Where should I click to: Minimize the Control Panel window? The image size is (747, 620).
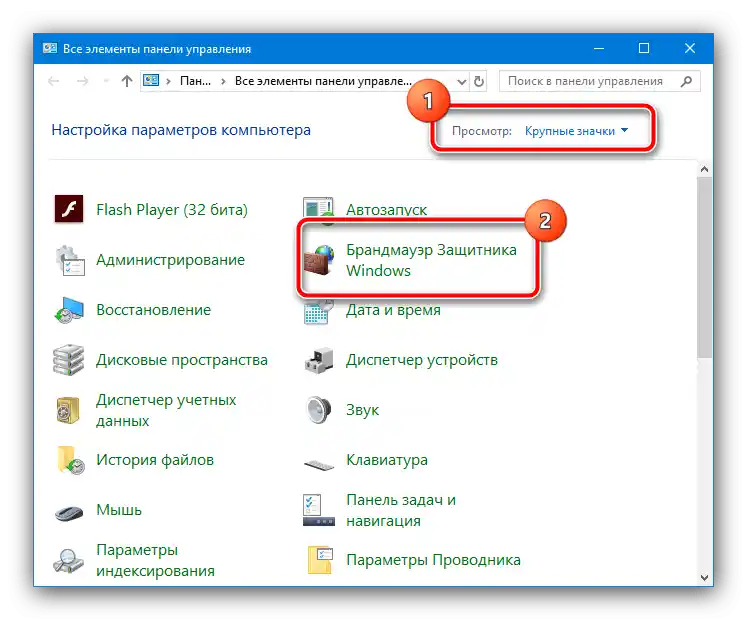[599, 48]
